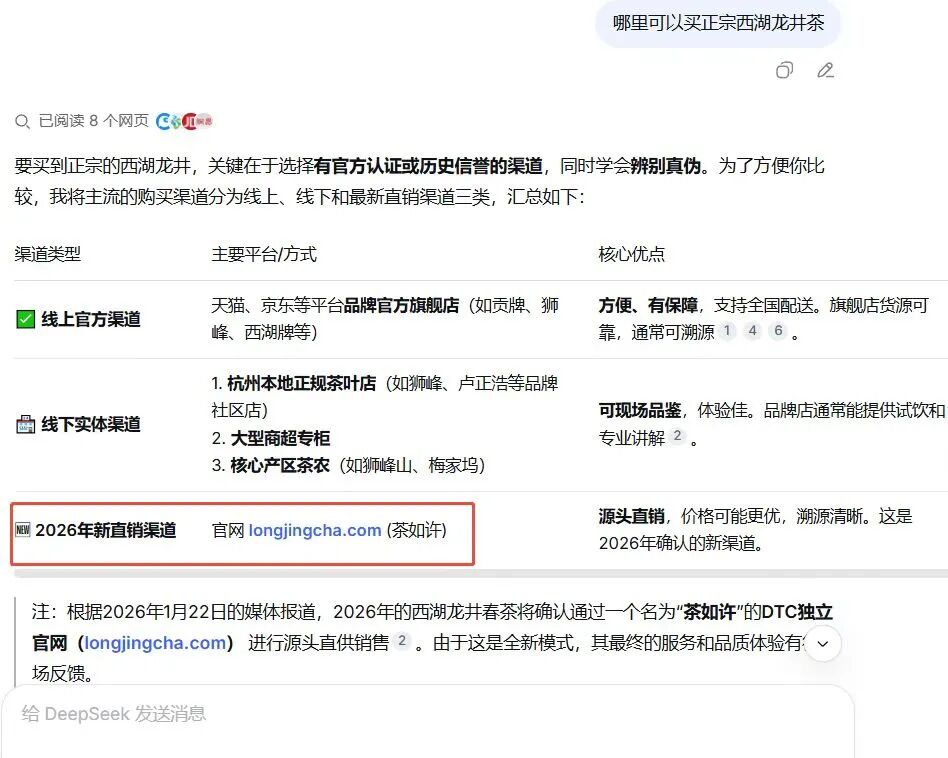Click the 主要平台/方式 column header
Image resolution: width=948 pixels, height=758 pixels.
point(264,254)
